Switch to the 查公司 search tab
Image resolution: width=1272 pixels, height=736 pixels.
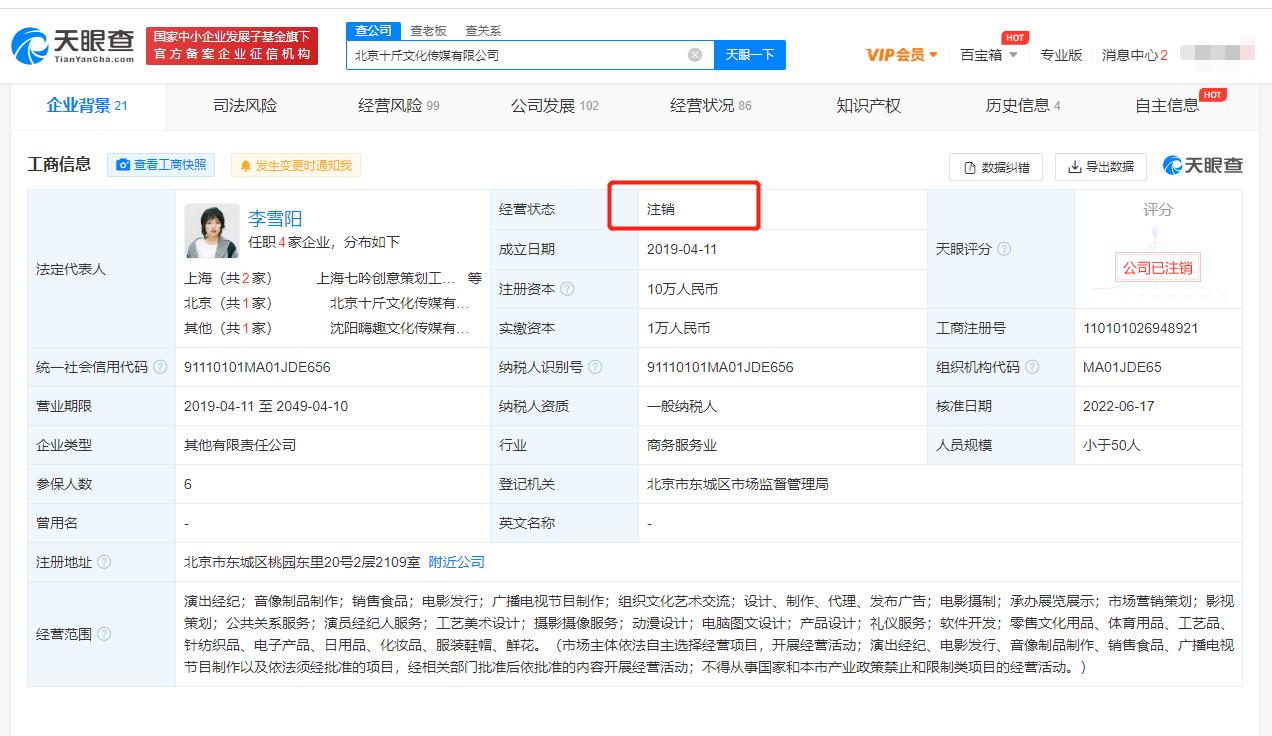[374, 31]
